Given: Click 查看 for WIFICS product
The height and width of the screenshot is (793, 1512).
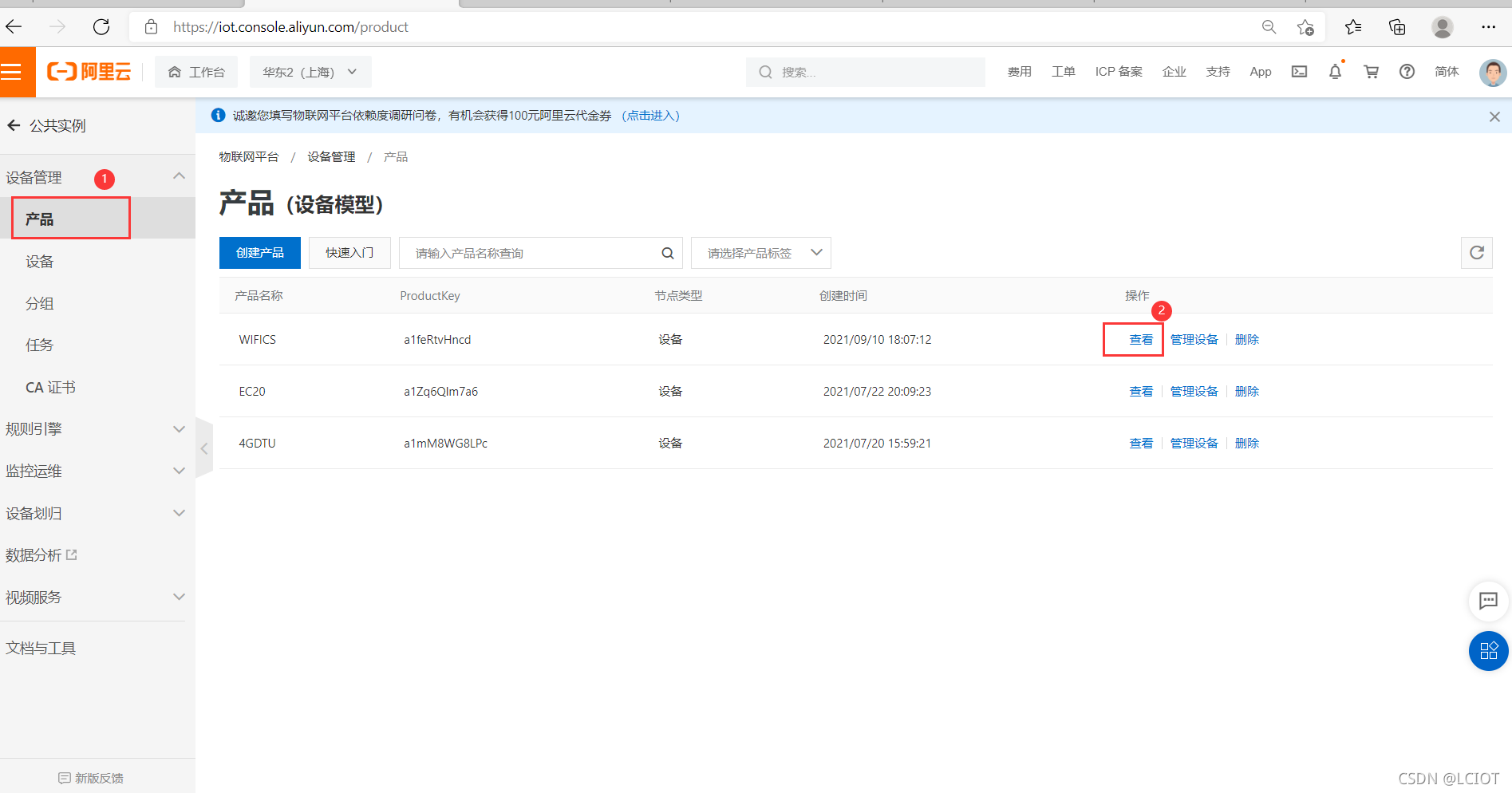Looking at the screenshot, I should coord(1141,340).
